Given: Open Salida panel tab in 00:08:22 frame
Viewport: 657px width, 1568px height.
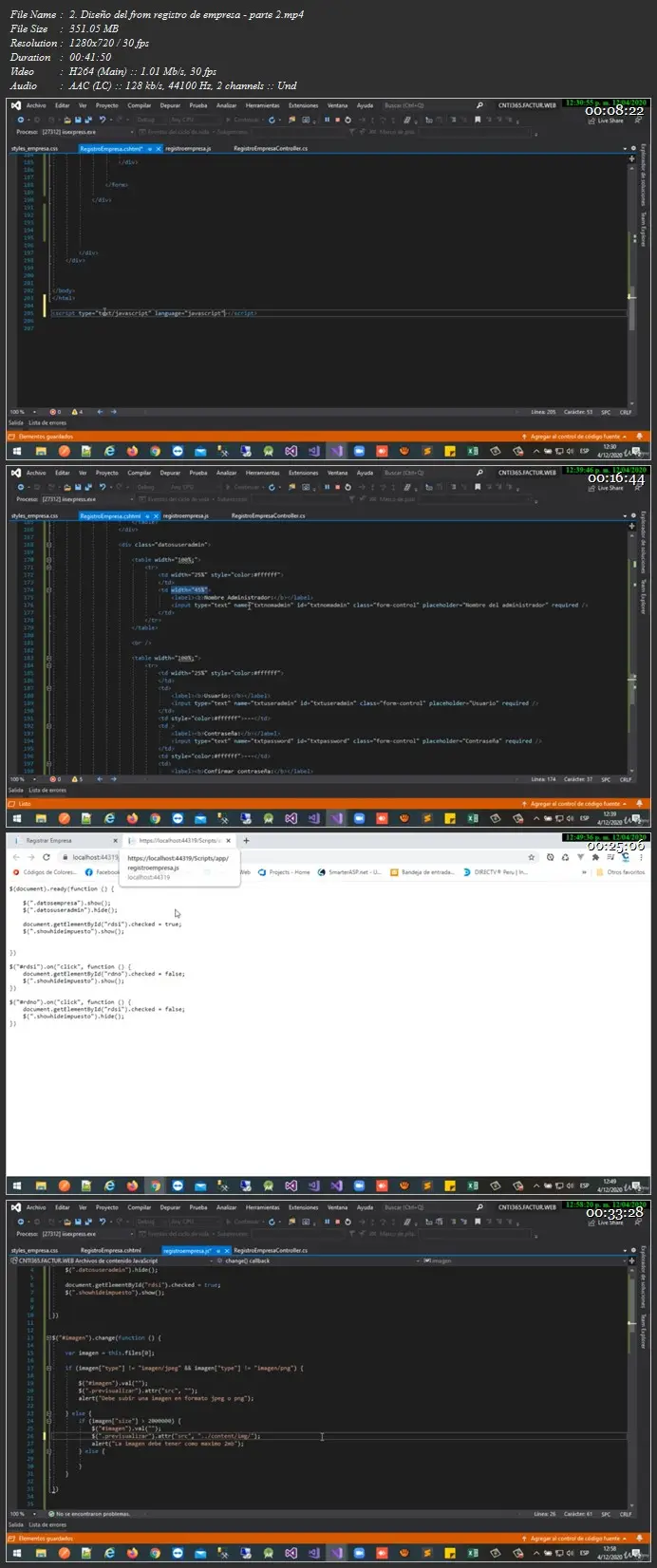Looking at the screenshot, I should (16, 422).
